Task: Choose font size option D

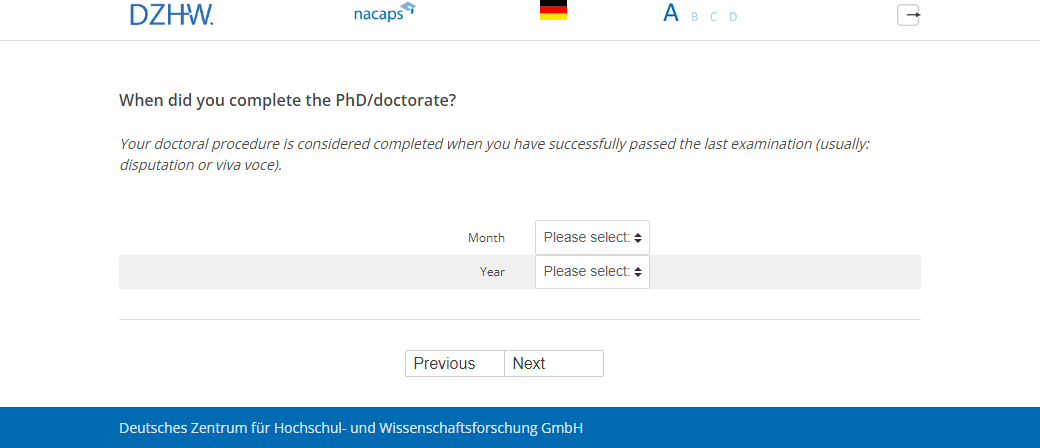Action: (733, 17)
